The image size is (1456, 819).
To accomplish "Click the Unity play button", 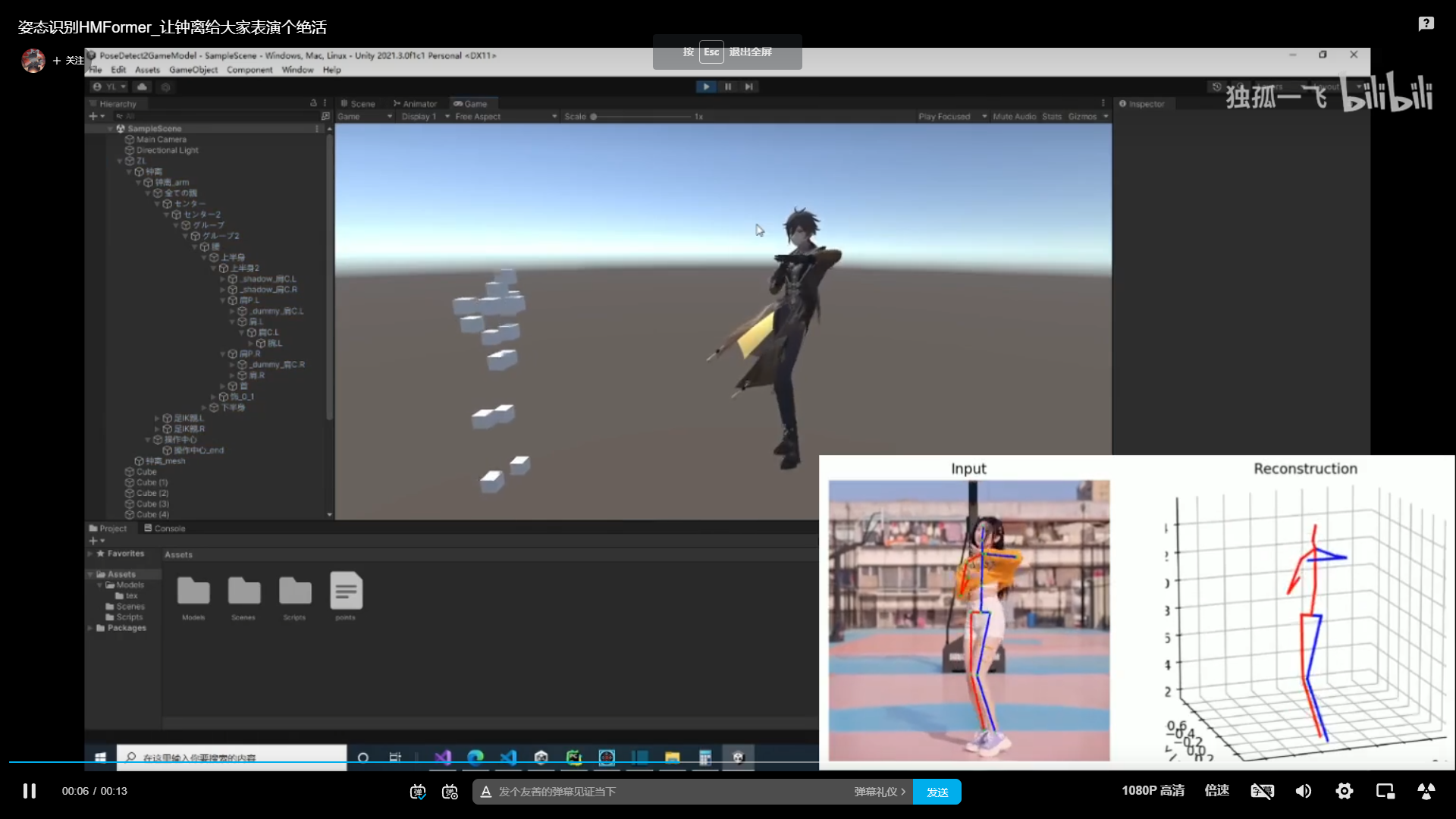I will tap(706, 86).
